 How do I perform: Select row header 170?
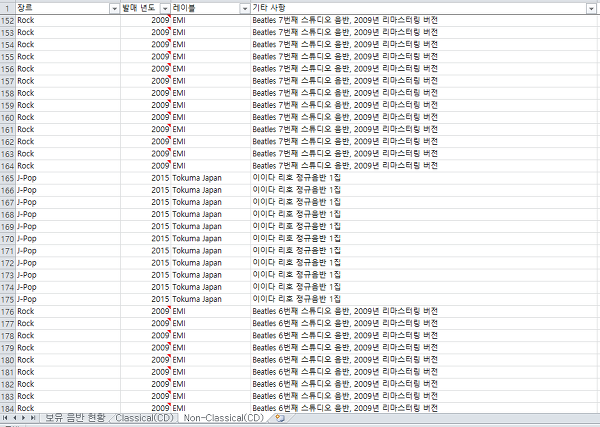click(8, 239)
